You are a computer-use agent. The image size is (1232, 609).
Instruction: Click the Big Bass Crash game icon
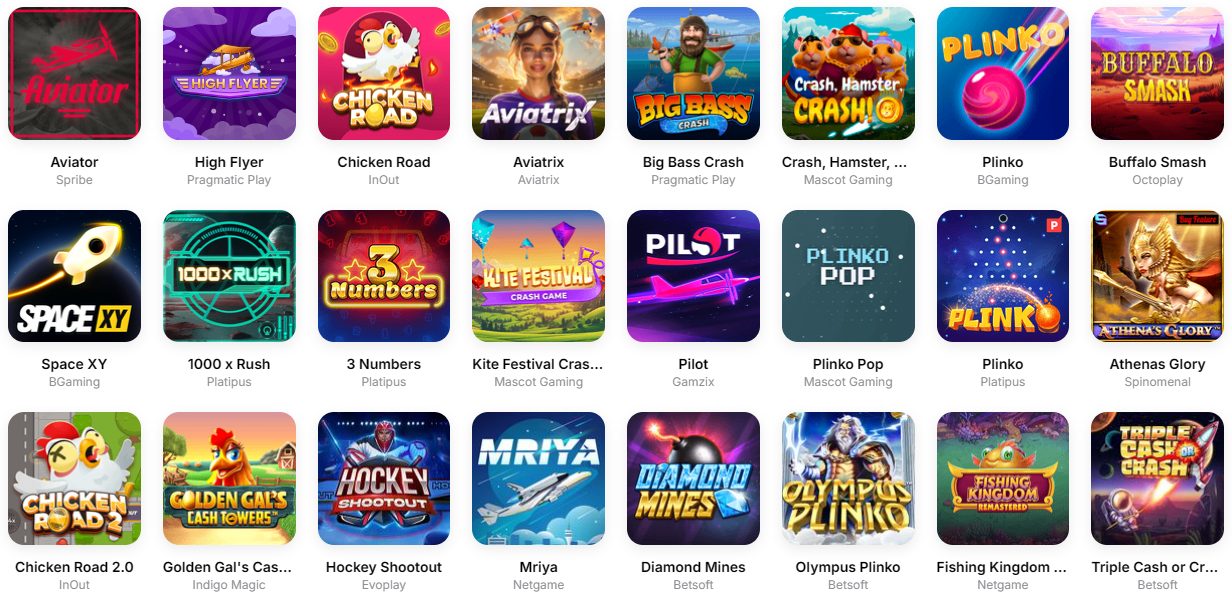(693, 73)
